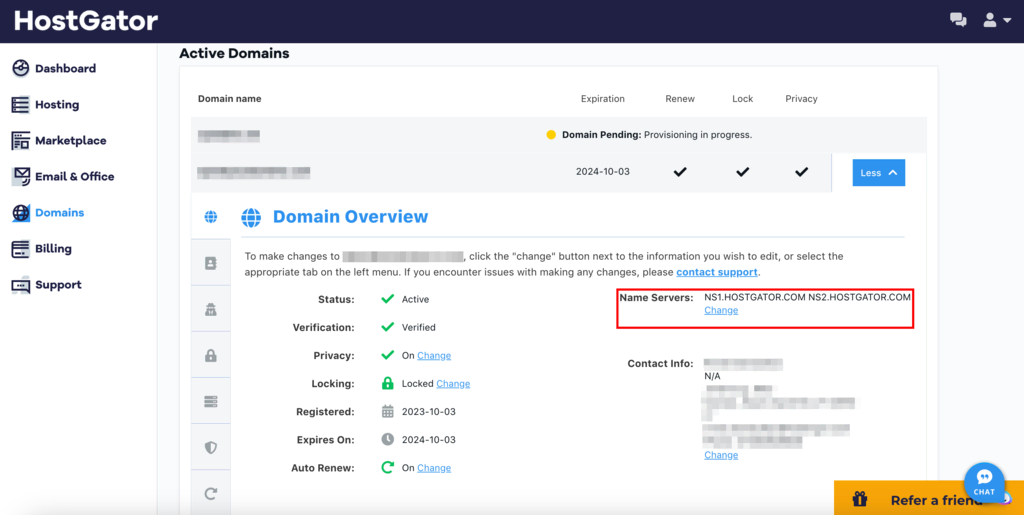Image resolution: width=1024 pixels, height=515 pixels.
Task: Open the auto-renew refresh tab icon
Action: [x=211, y=493]
